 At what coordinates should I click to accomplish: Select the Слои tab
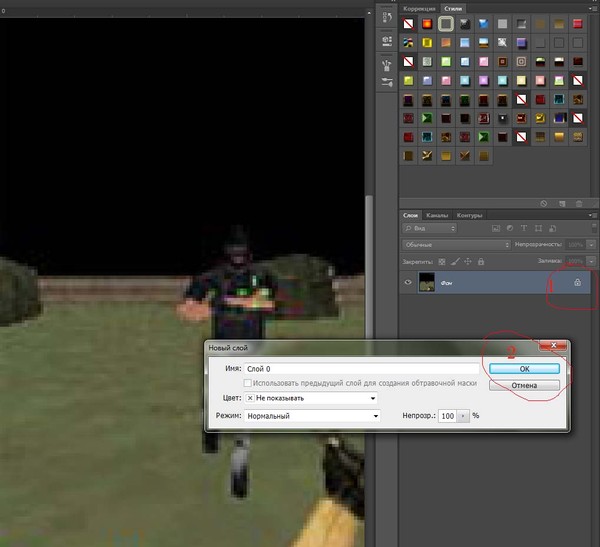coord(410,216)
